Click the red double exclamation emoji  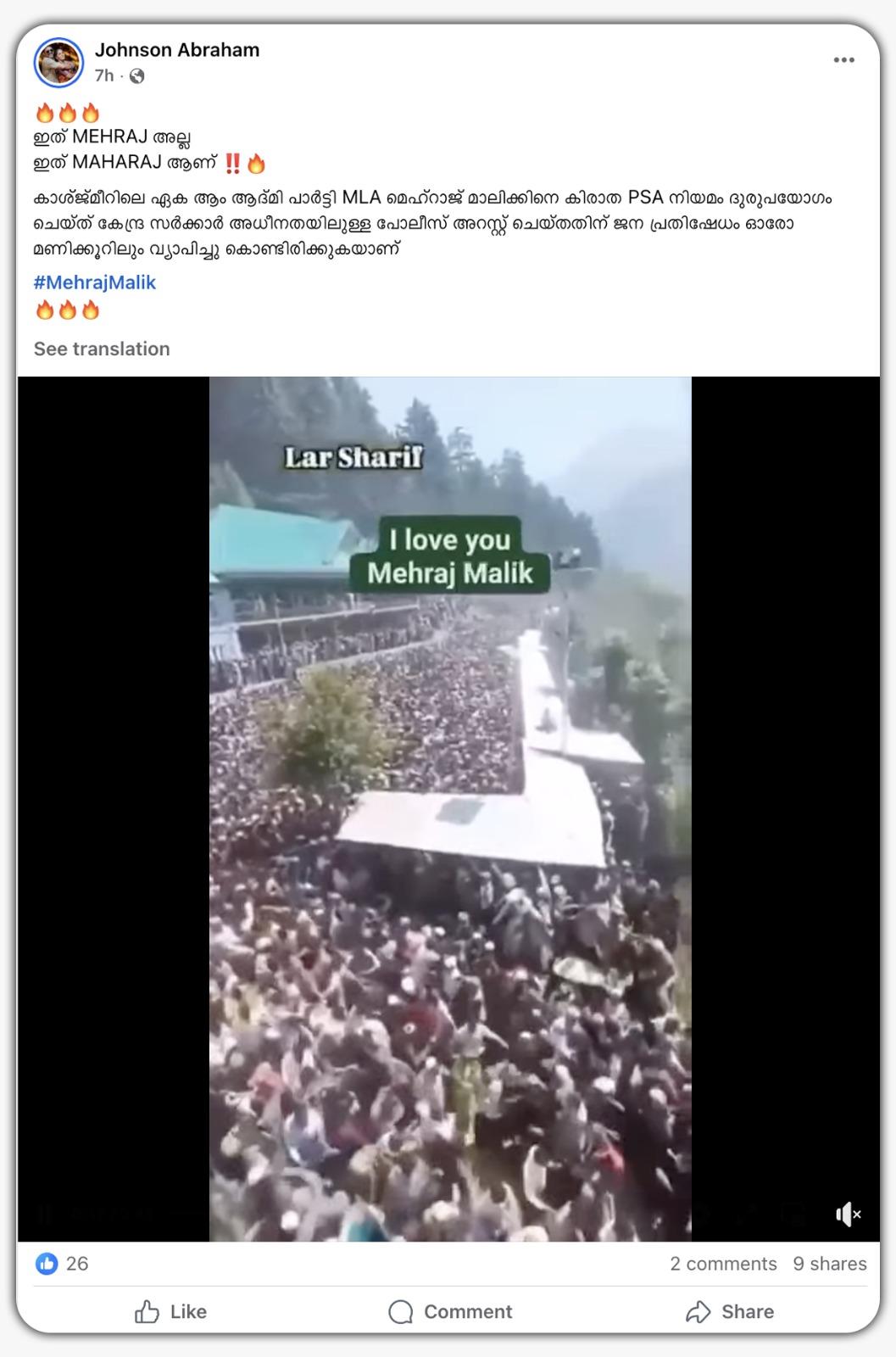click(232, 163)
